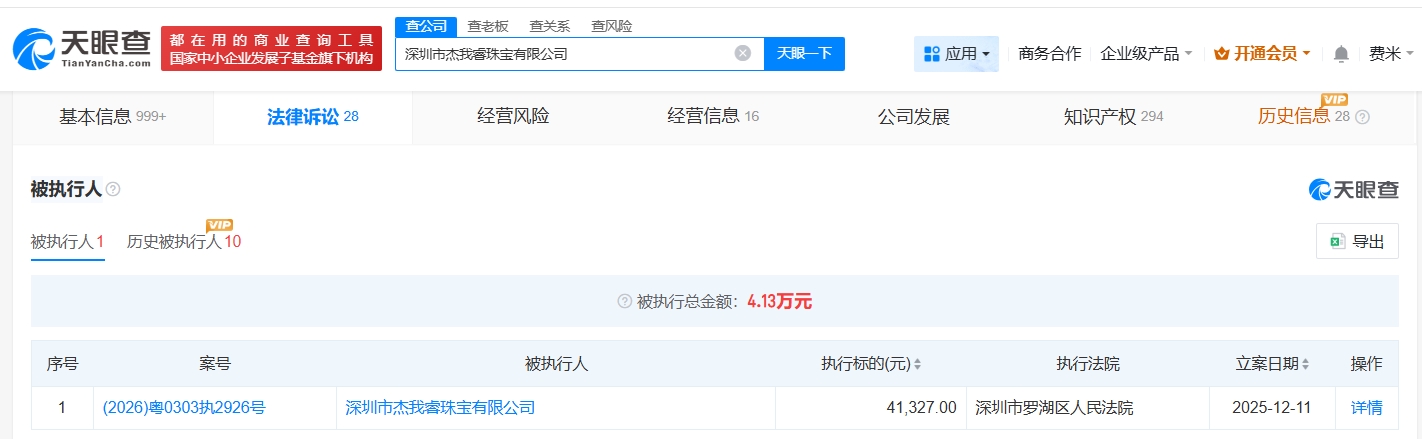The width and height of the screenshot is (1422, 439).
Task: Export data with 导出 button
Action: pos(1357,241)
